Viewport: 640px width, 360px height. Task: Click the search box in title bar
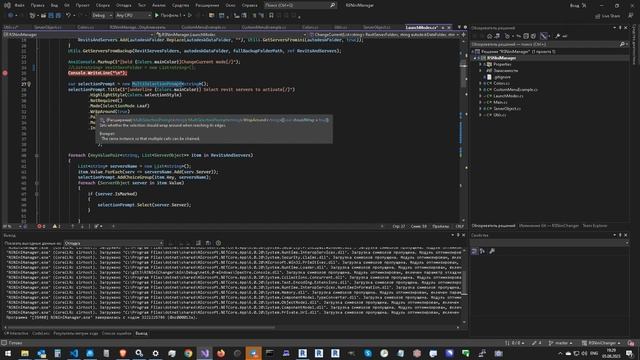pyautogui.click(x=300, y=5)
